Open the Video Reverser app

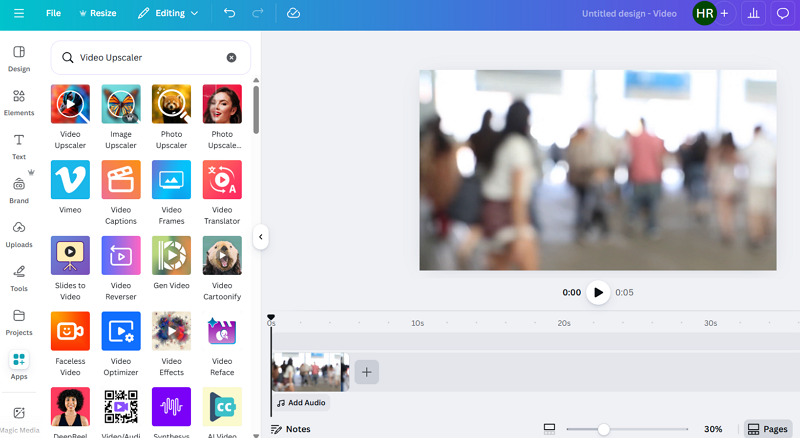[121, 256]
